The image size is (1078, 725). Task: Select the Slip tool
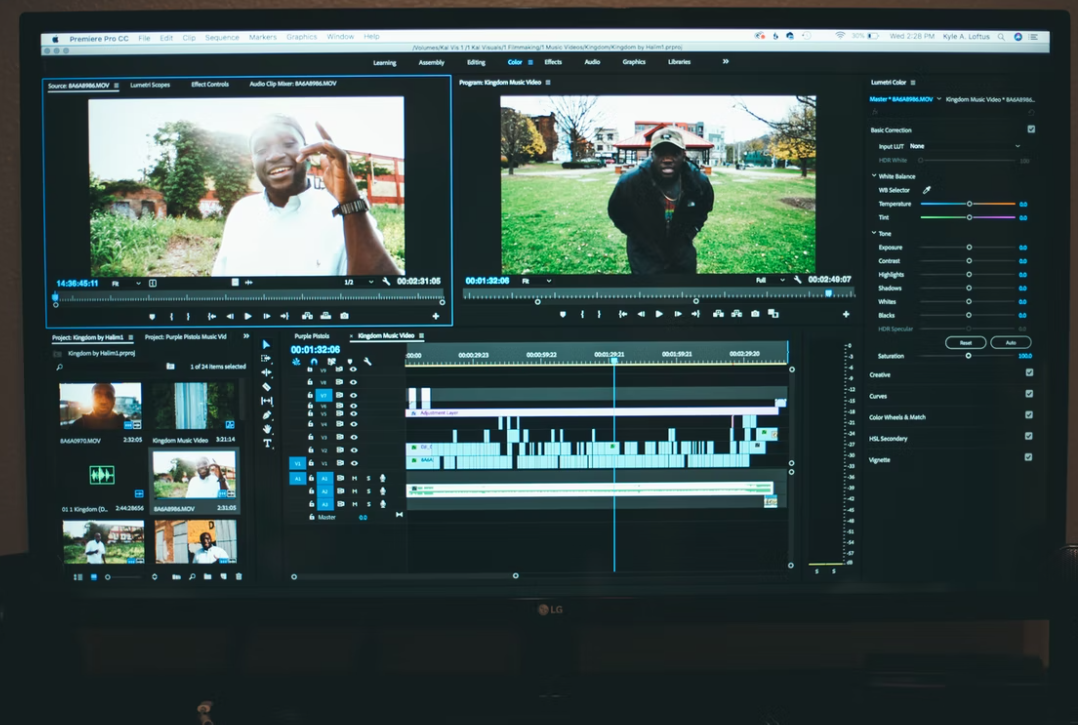click(x=267, y=401)
